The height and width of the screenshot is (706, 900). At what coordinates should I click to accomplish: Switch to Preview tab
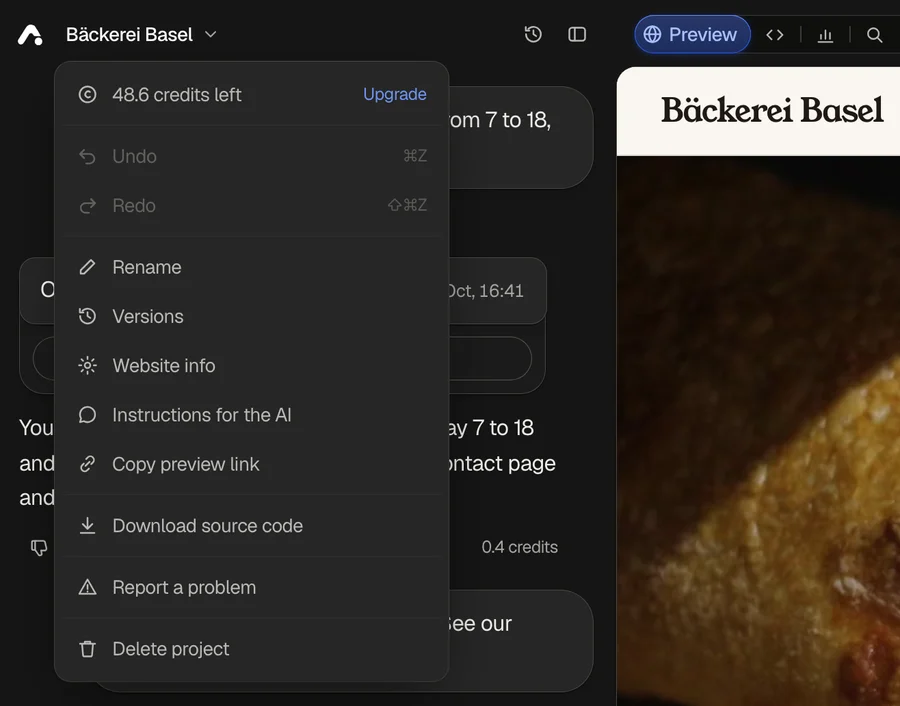(692, 34)
